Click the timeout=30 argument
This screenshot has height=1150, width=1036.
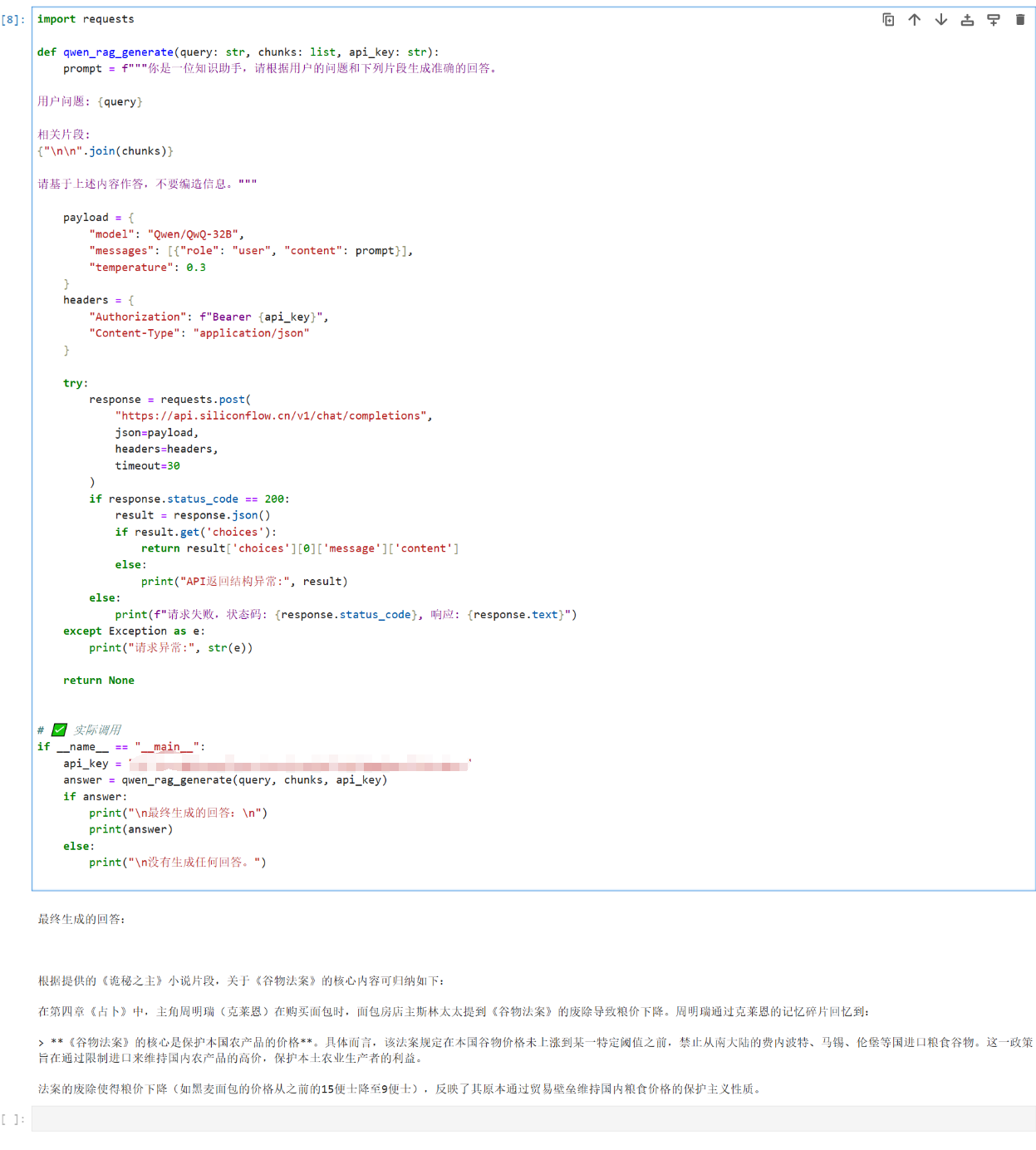tap(147, 466)
